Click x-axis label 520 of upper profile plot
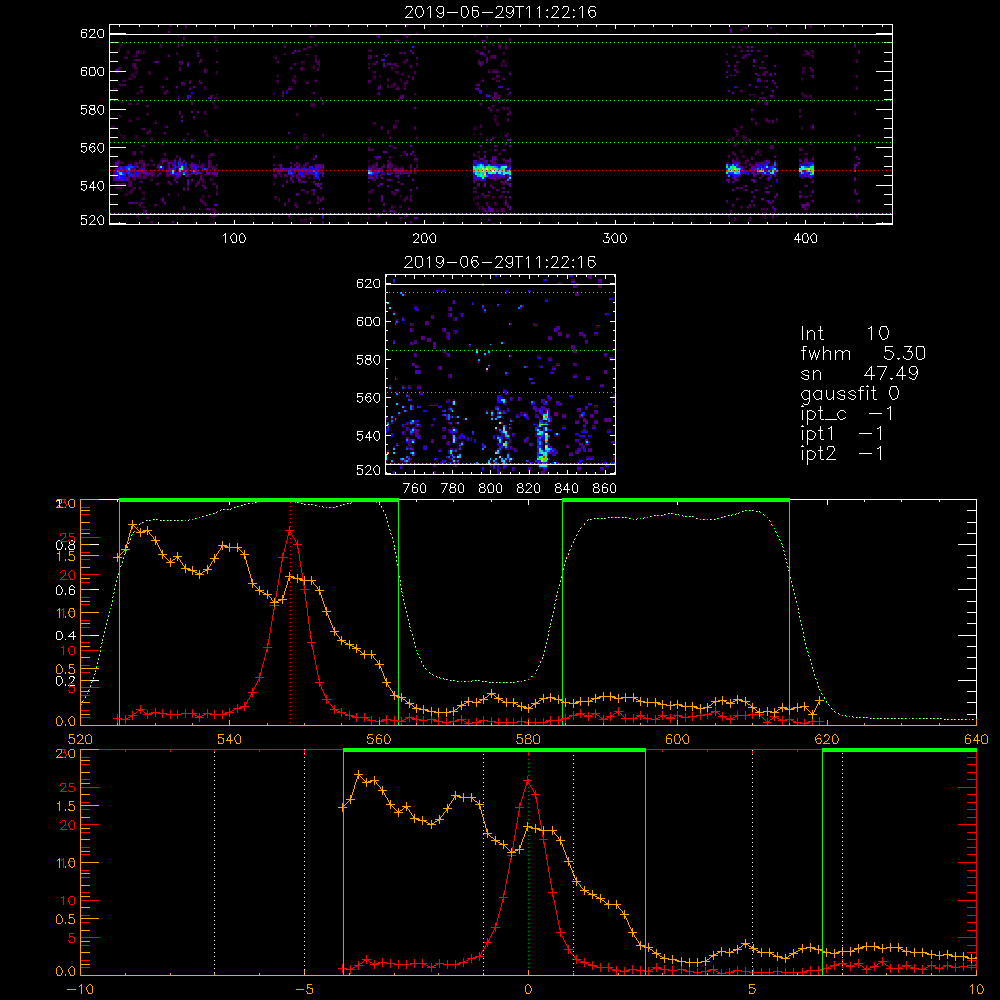 80,740
